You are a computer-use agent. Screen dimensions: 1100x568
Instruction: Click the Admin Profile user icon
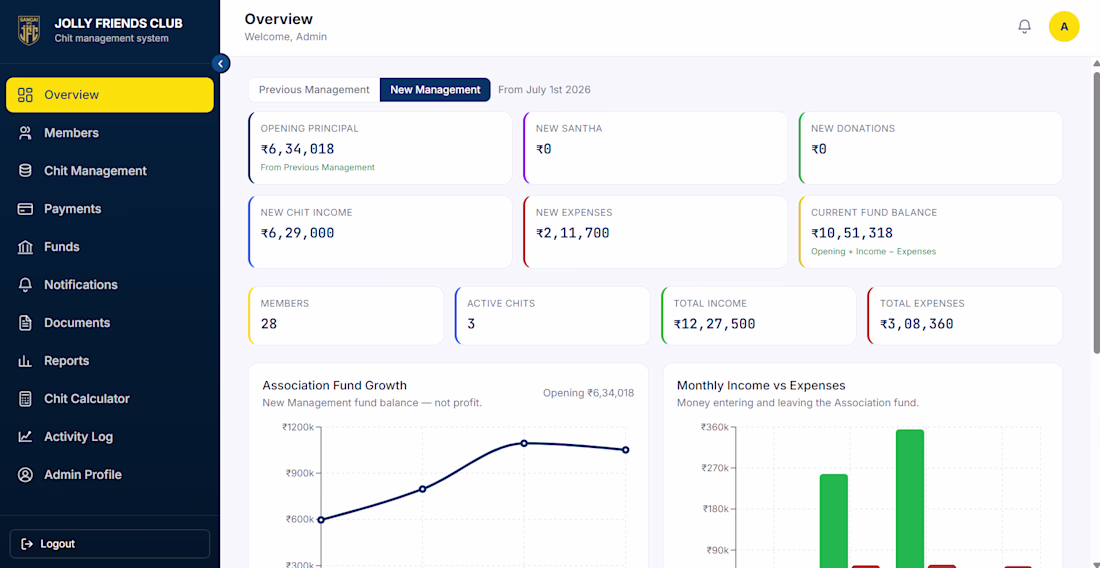click(x=25, y=475)
